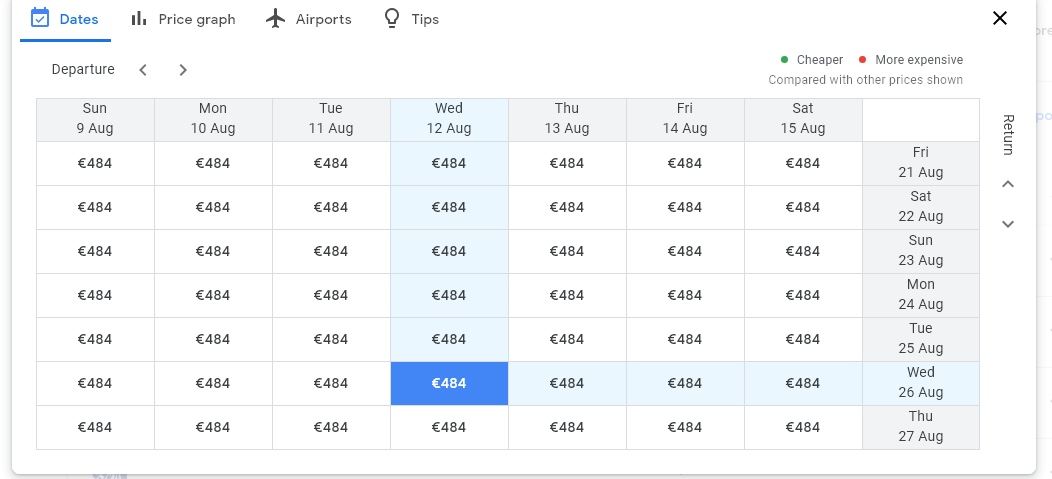Click the red More expensive legend dot
The width and height of the screenshot is (1052, 479).
pos(863,60)
